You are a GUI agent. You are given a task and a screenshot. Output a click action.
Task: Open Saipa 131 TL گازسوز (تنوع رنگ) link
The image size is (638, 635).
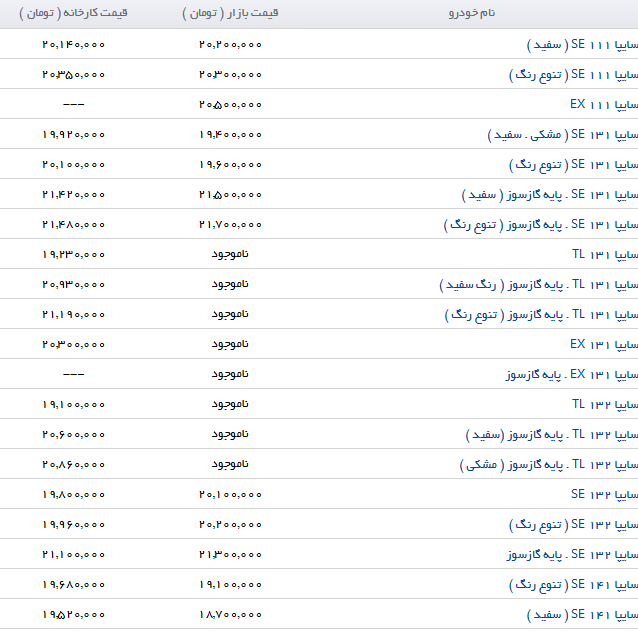coord(541,314)
